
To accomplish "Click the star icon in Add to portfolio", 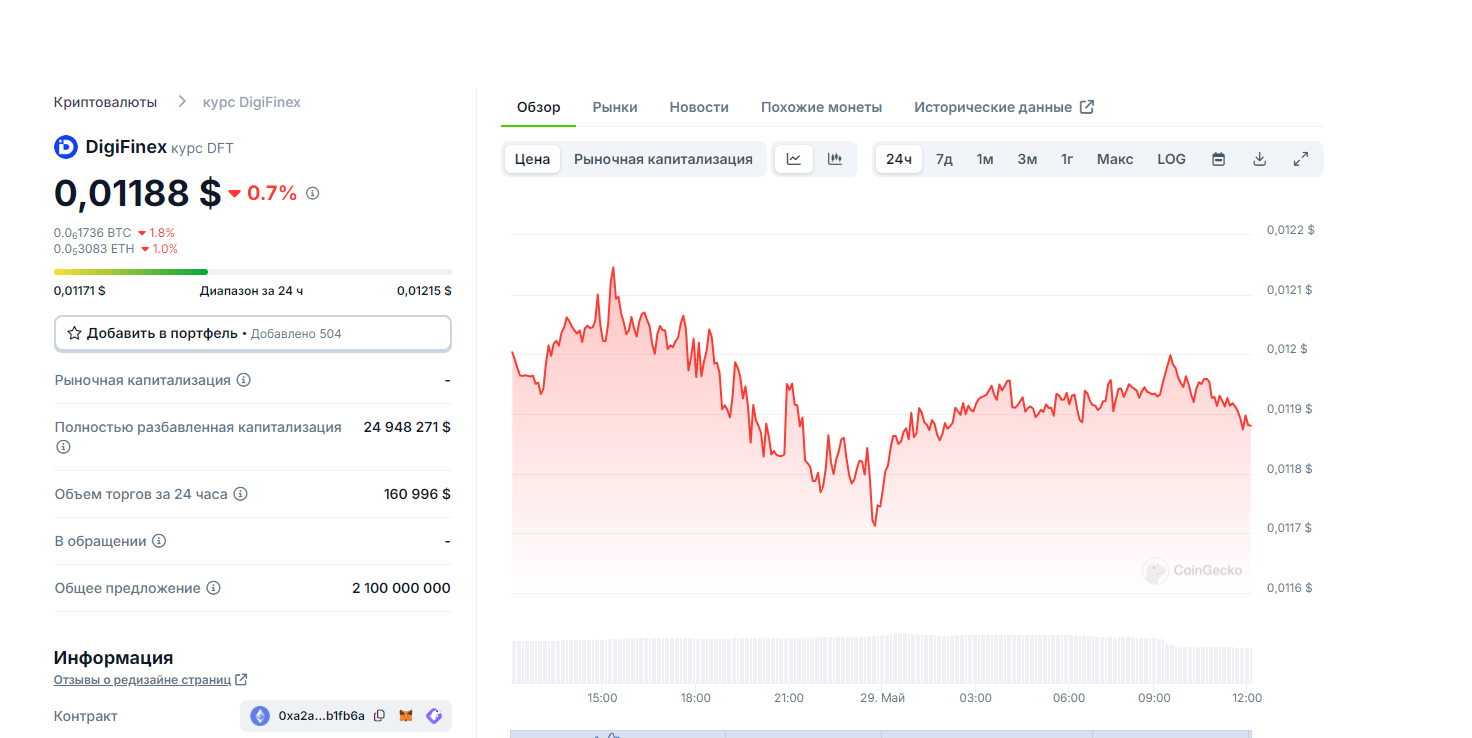I will [x=74, y=333].
